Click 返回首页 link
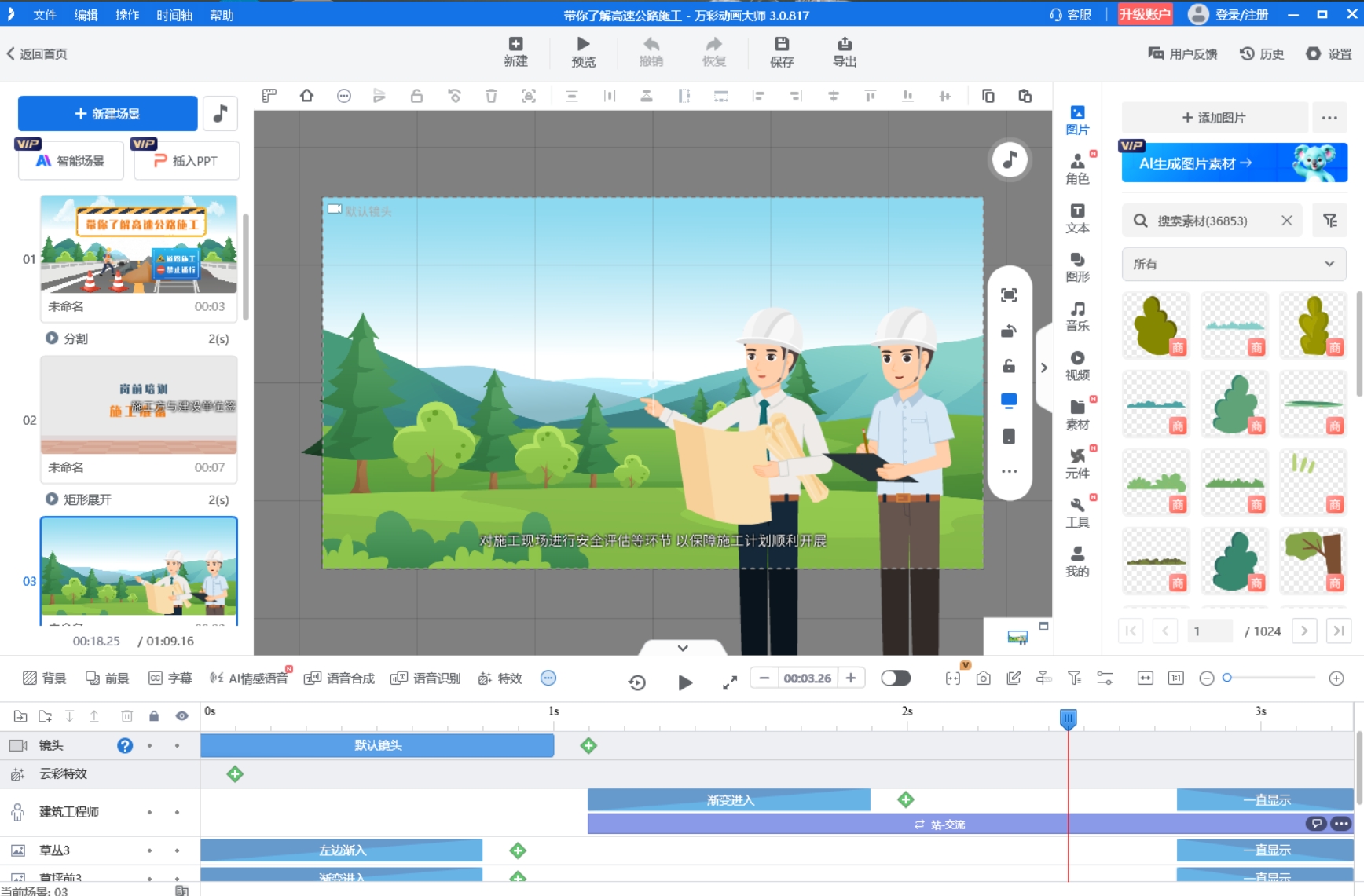The width and height of the screenshot is (1364, 896). (37, 53)
